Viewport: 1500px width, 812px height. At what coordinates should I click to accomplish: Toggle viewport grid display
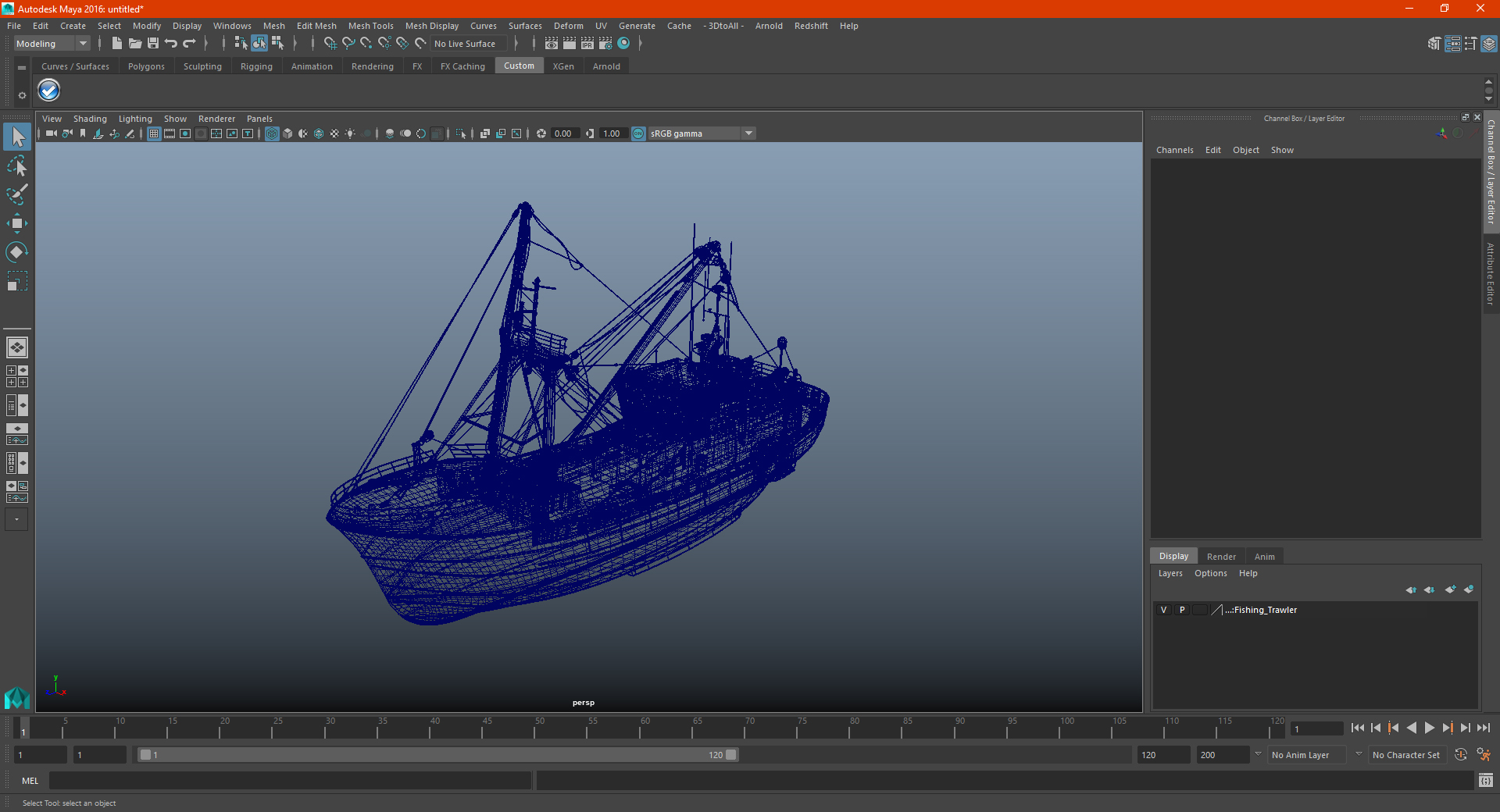click(154, 134)
